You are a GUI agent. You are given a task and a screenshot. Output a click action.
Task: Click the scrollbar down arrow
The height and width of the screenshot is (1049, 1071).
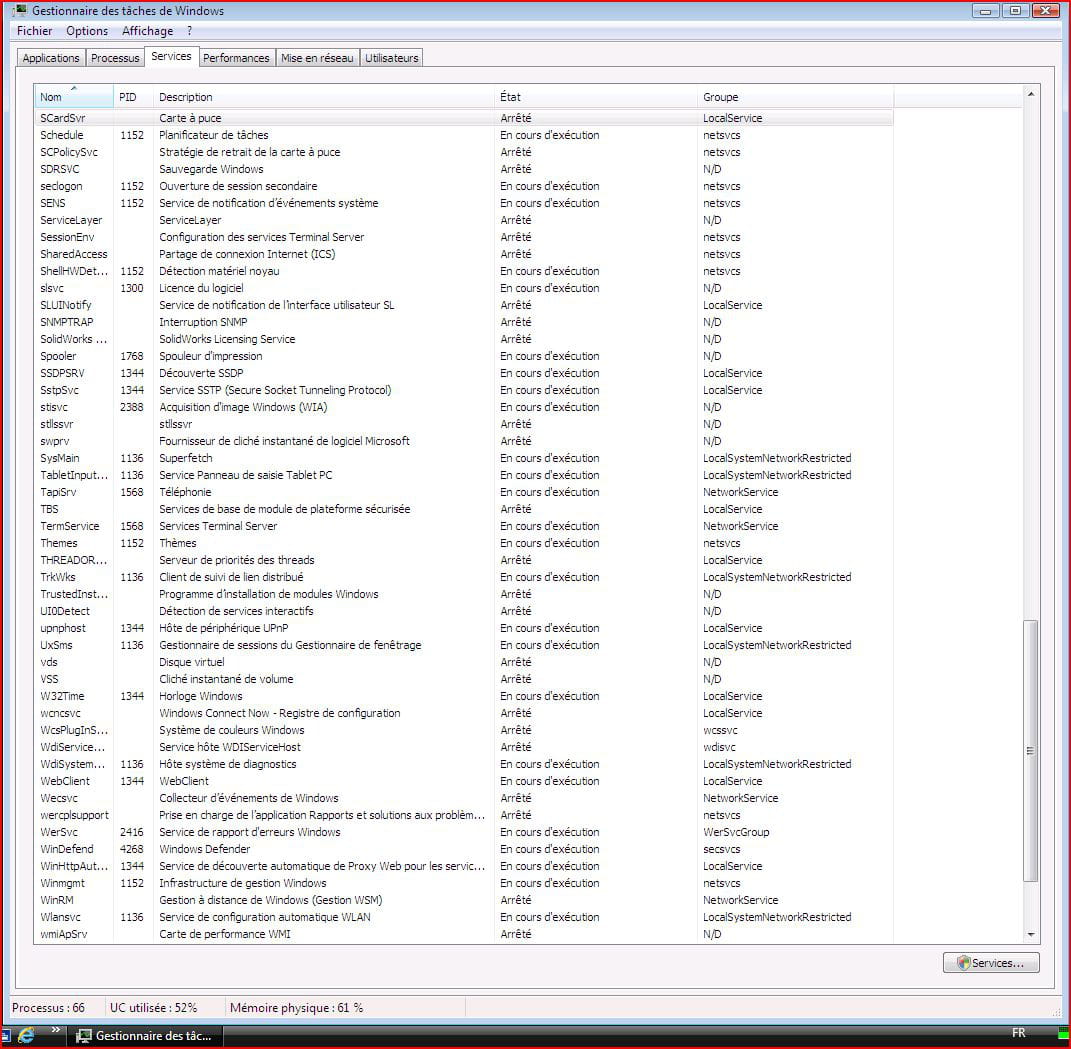(x=1031, y=935)
